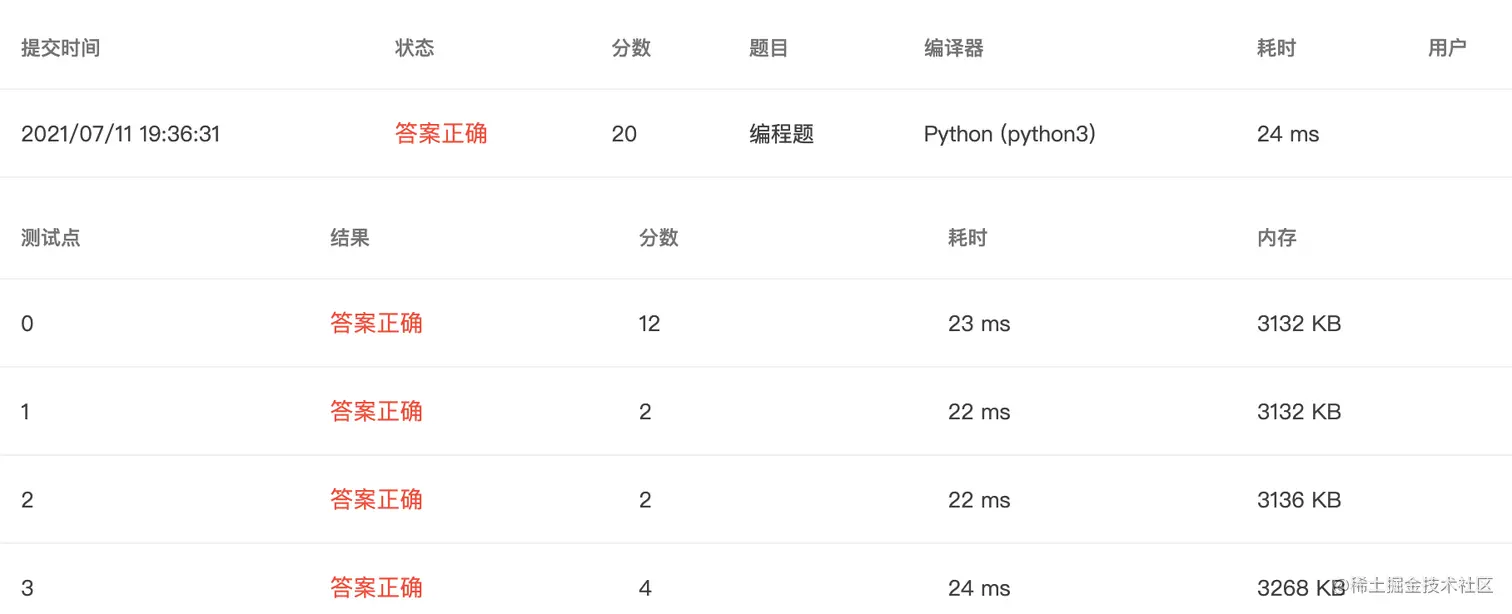Click 答案正确 result for test point 2
The image size is (1512, 614).
376,499
